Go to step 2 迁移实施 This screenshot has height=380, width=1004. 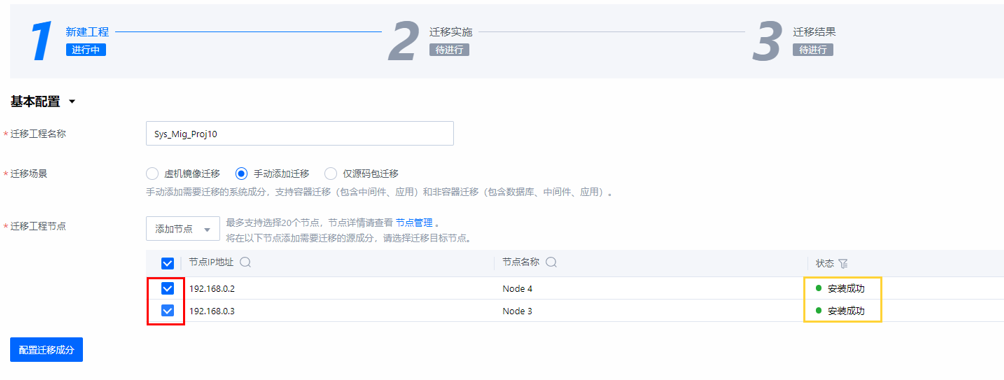point(451,32)
